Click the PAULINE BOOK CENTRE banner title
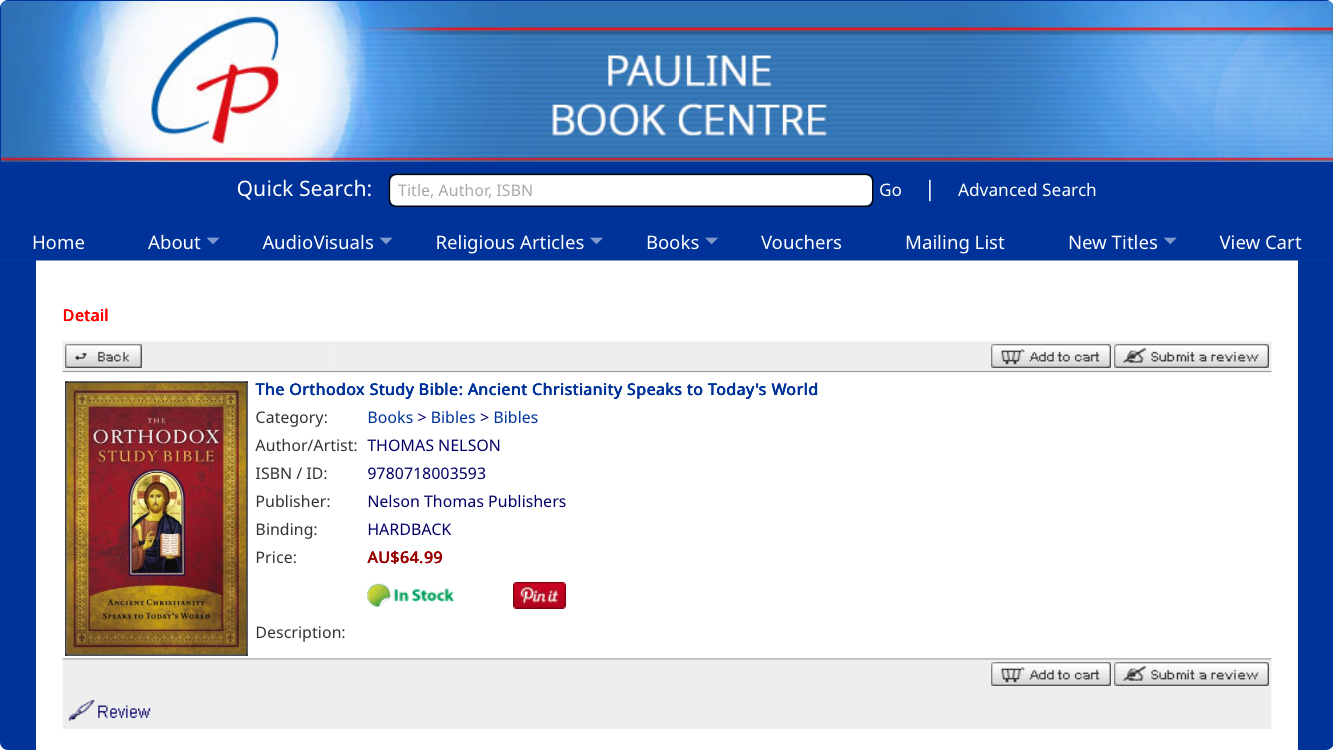The height and width of the screenshot is (750, 1333). tap(689, 96)
